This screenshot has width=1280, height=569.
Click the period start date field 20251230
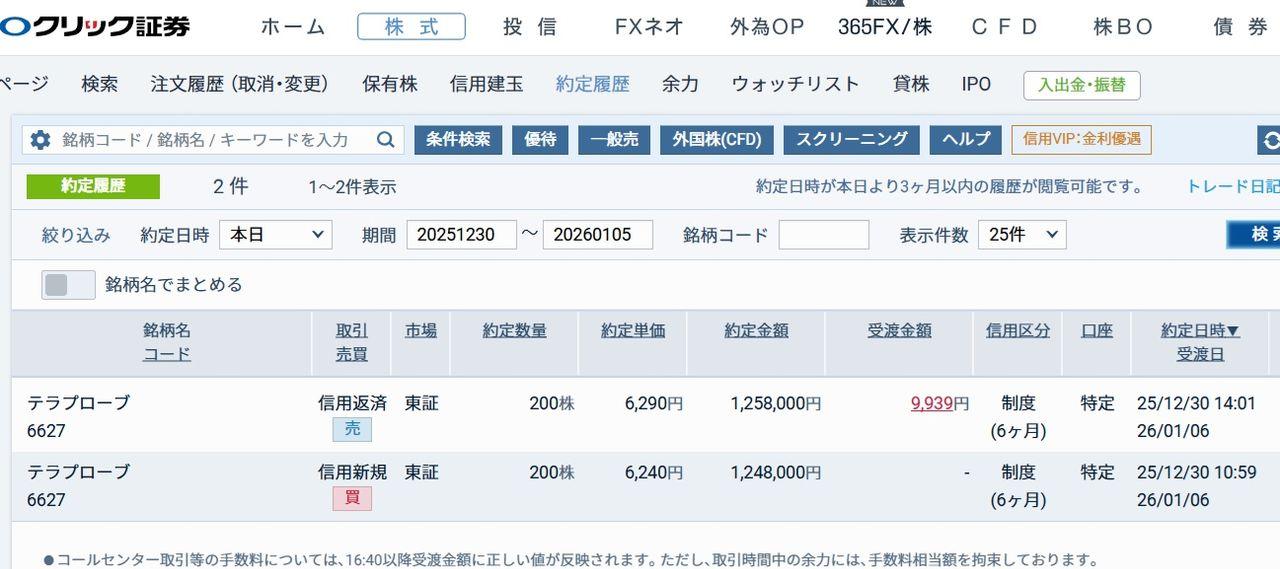click(461, 235)
